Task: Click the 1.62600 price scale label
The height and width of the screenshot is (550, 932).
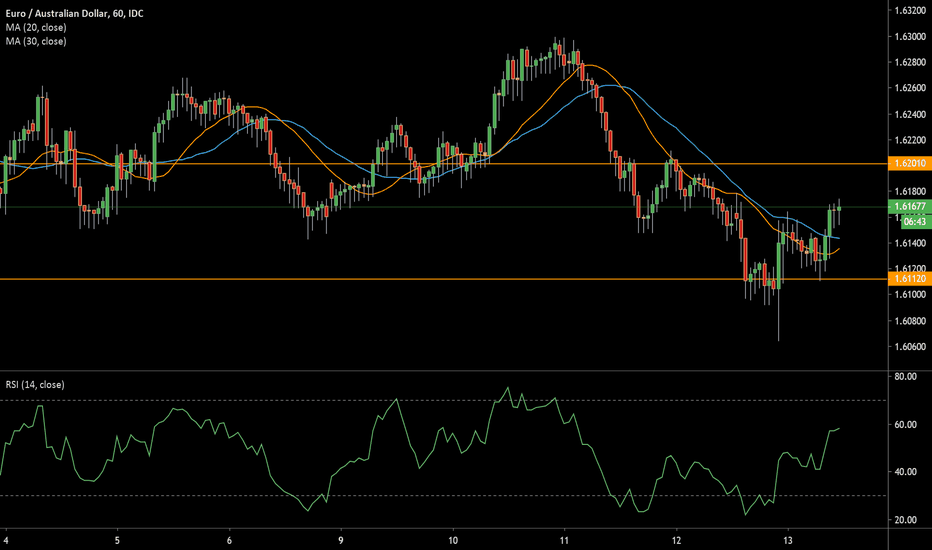Action: point(909,88)
